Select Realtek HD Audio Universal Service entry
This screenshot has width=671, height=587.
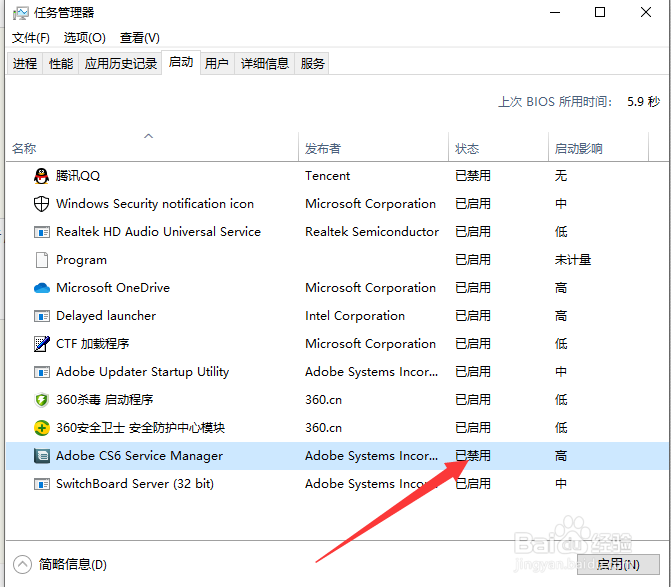[158, 232]
